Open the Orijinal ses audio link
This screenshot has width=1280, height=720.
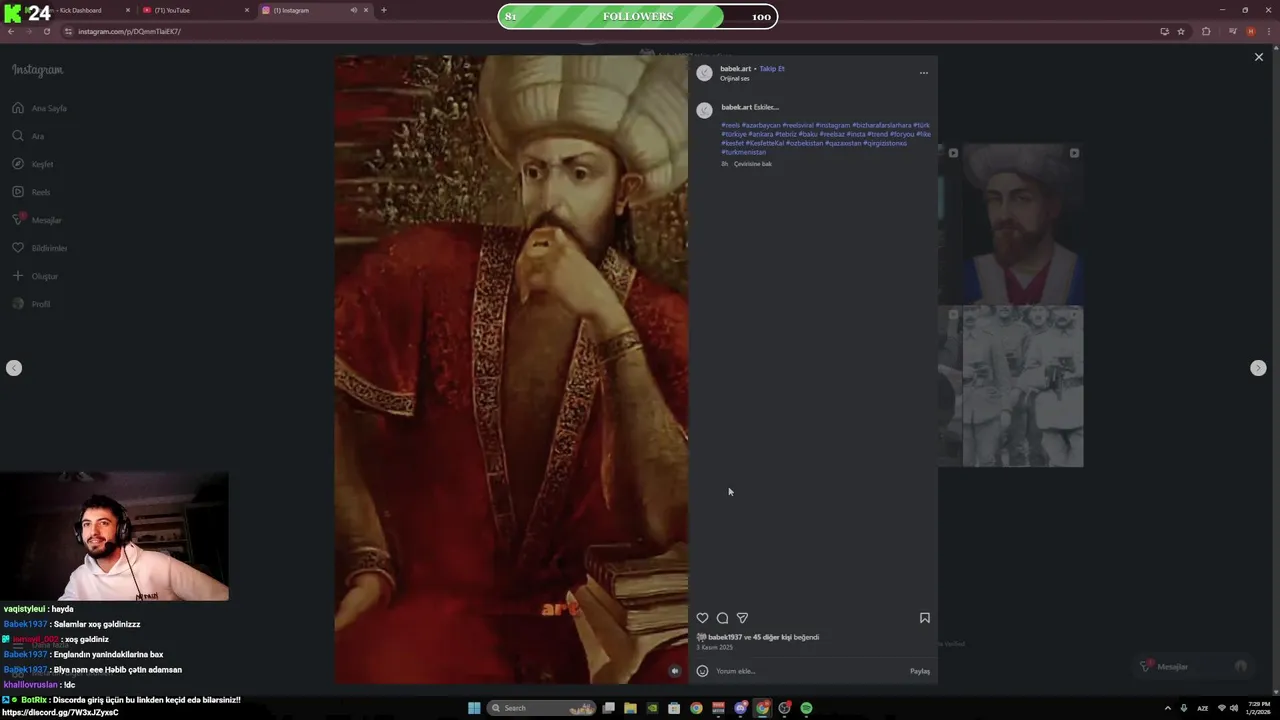tap(735, 78)
